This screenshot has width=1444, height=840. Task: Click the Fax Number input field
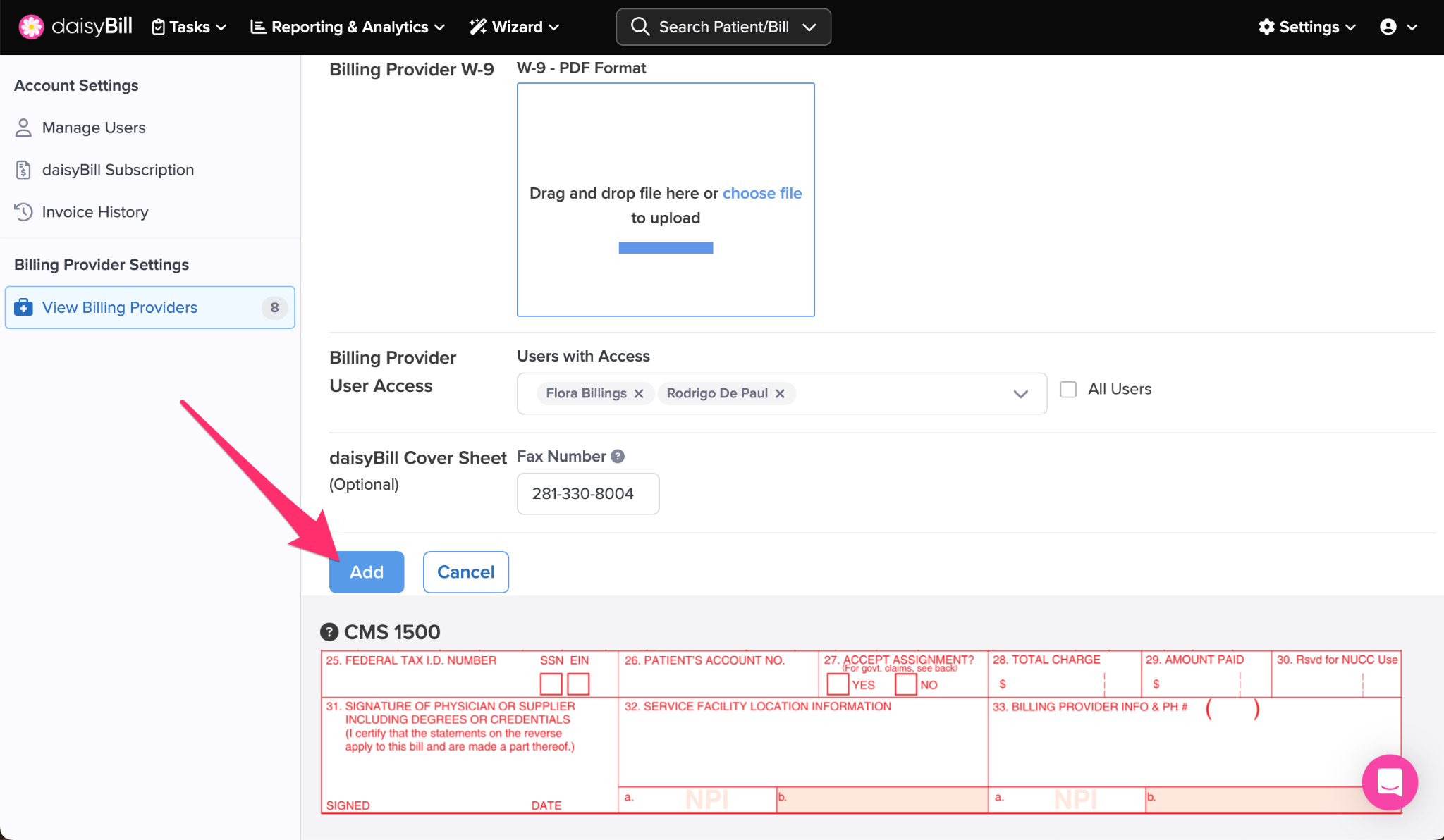[587, 494]
